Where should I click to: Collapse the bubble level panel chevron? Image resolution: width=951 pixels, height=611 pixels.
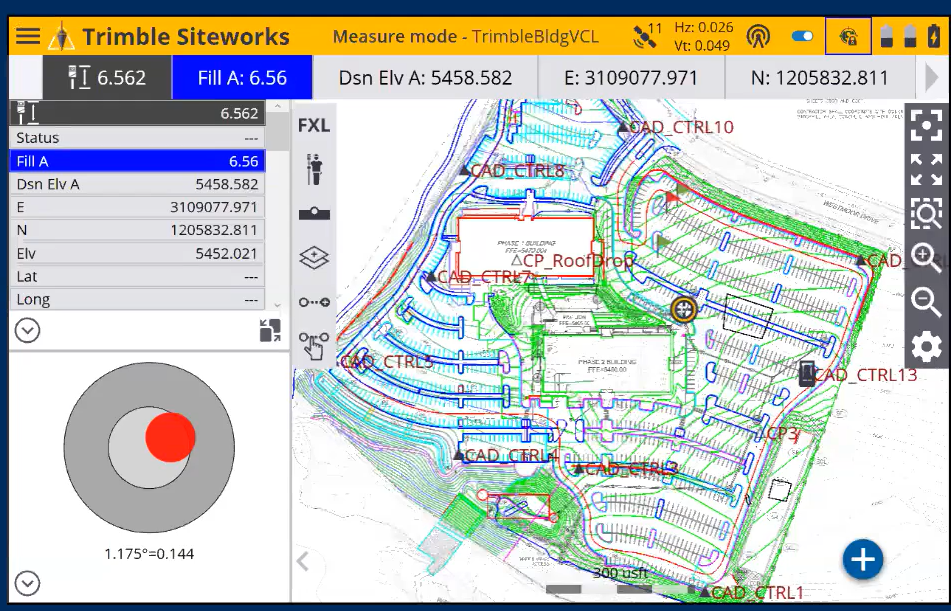click(27, 584)
